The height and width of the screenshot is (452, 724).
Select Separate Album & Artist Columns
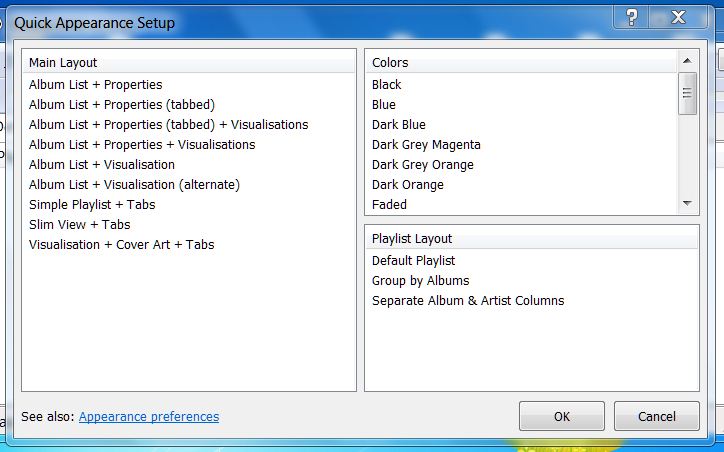468,301
